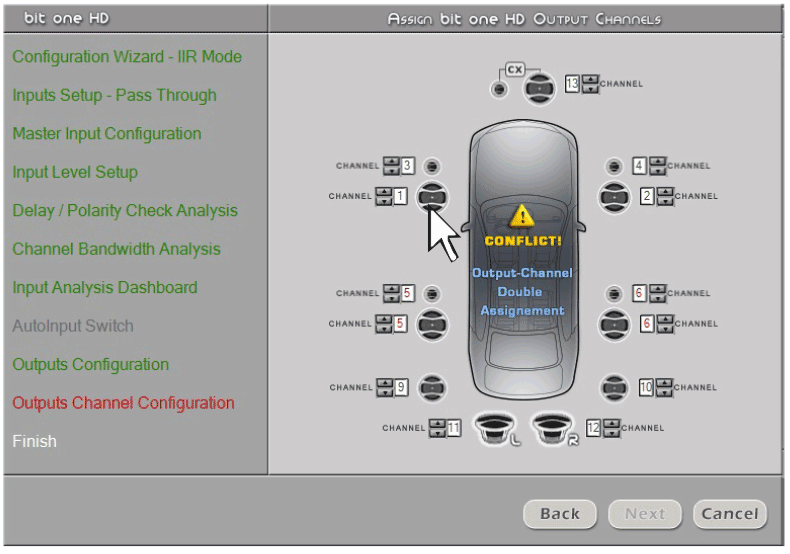Select the front left woofer on channel 1
The image size is (790, 554).
coord(432,197)
